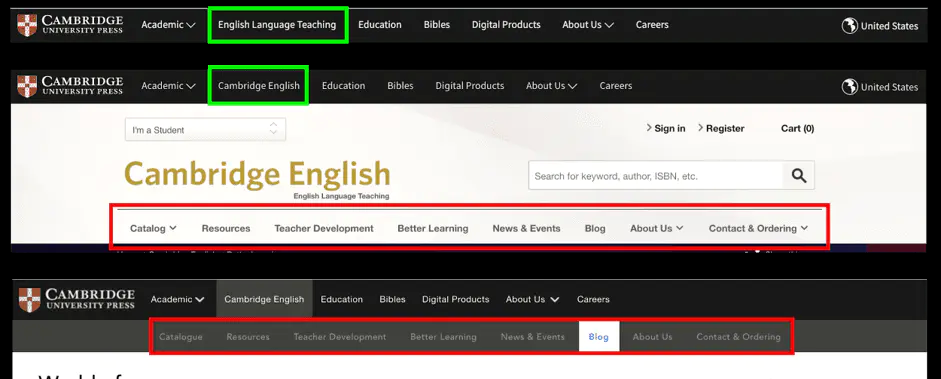The width and height of the screenshot is (941, 379).
Task: Open Education in the English Language Teaching bar
Action: (x=380, y=25)
